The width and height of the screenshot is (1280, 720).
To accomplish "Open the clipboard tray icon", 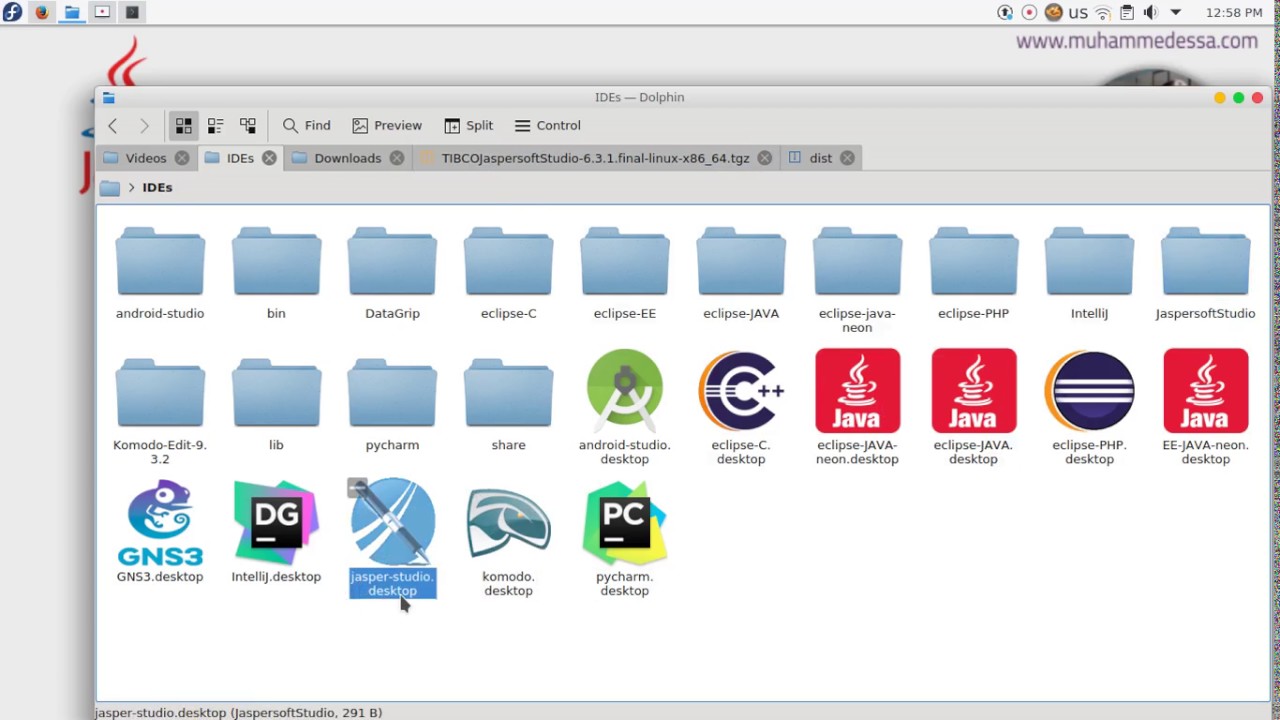I will [1127, 13].
